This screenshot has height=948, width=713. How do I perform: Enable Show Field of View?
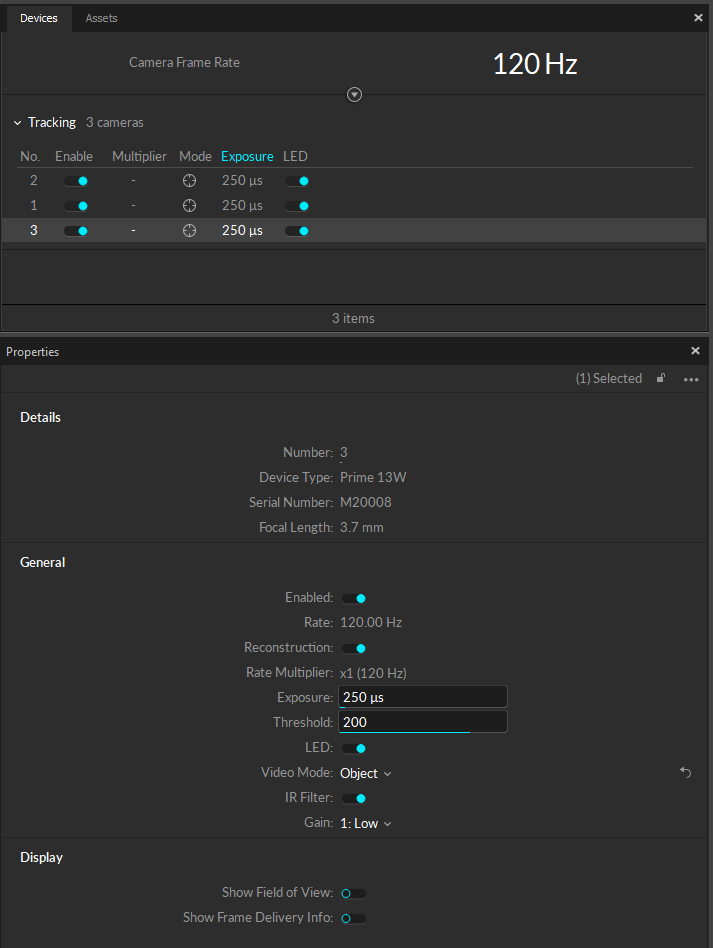pos(351,892)
